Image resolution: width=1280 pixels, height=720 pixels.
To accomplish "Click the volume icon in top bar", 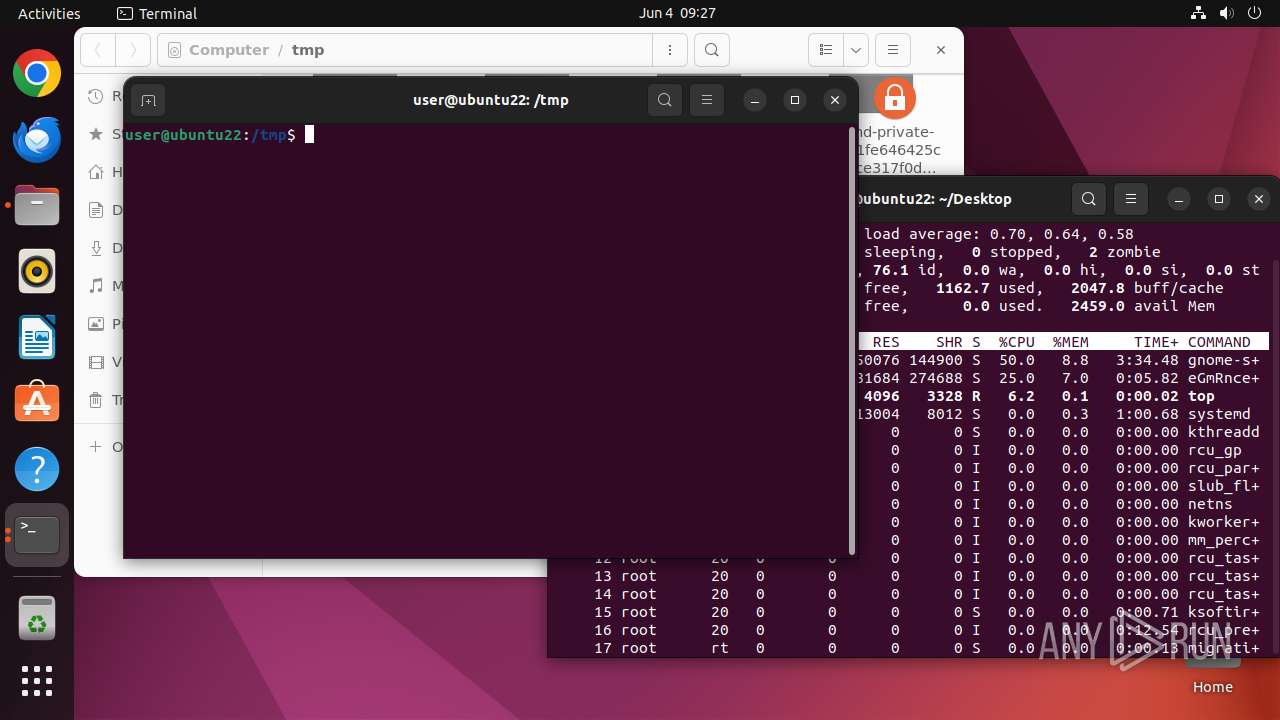I will pos(1226,13).
